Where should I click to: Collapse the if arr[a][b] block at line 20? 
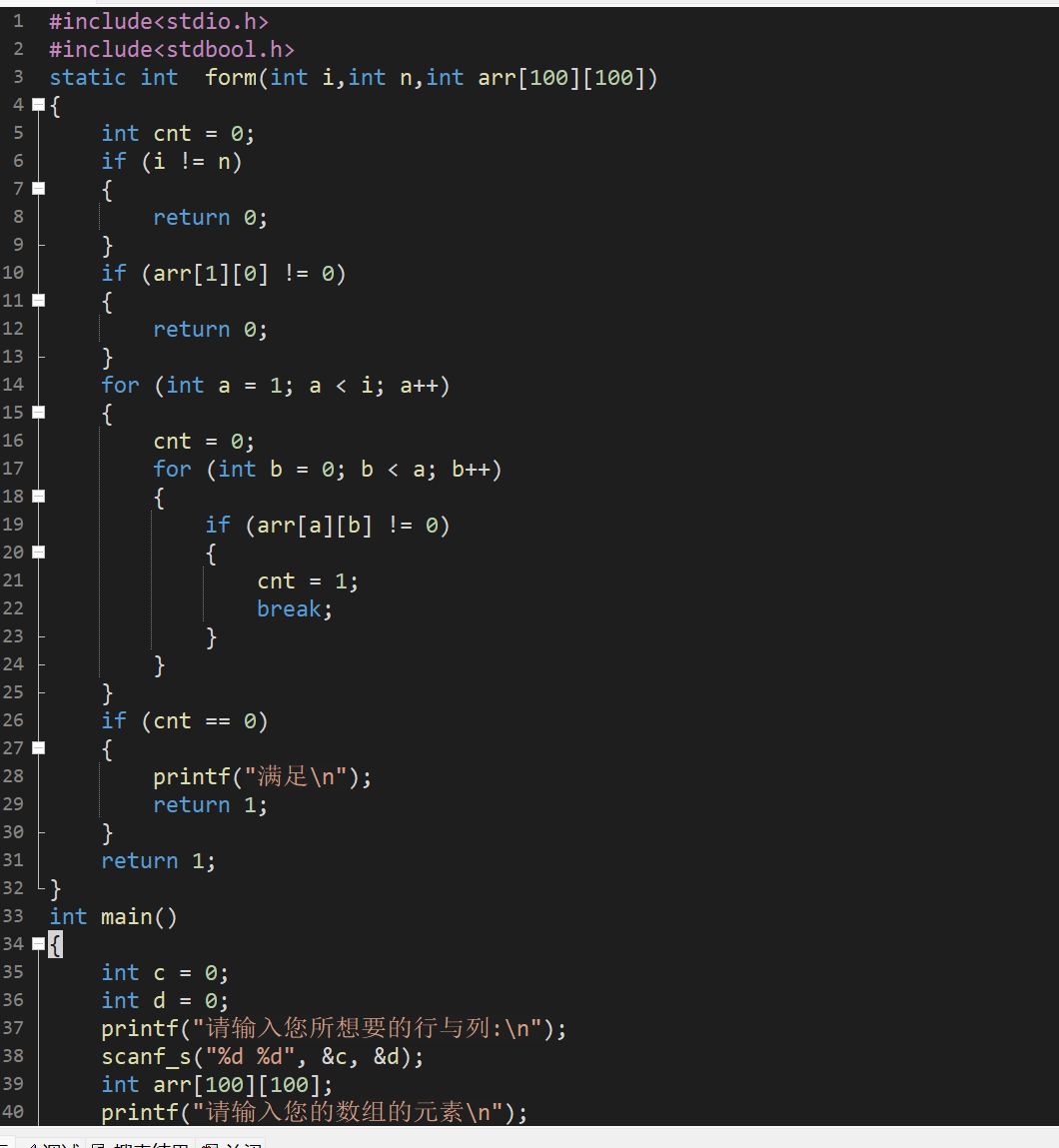click(x=39, y=553)
